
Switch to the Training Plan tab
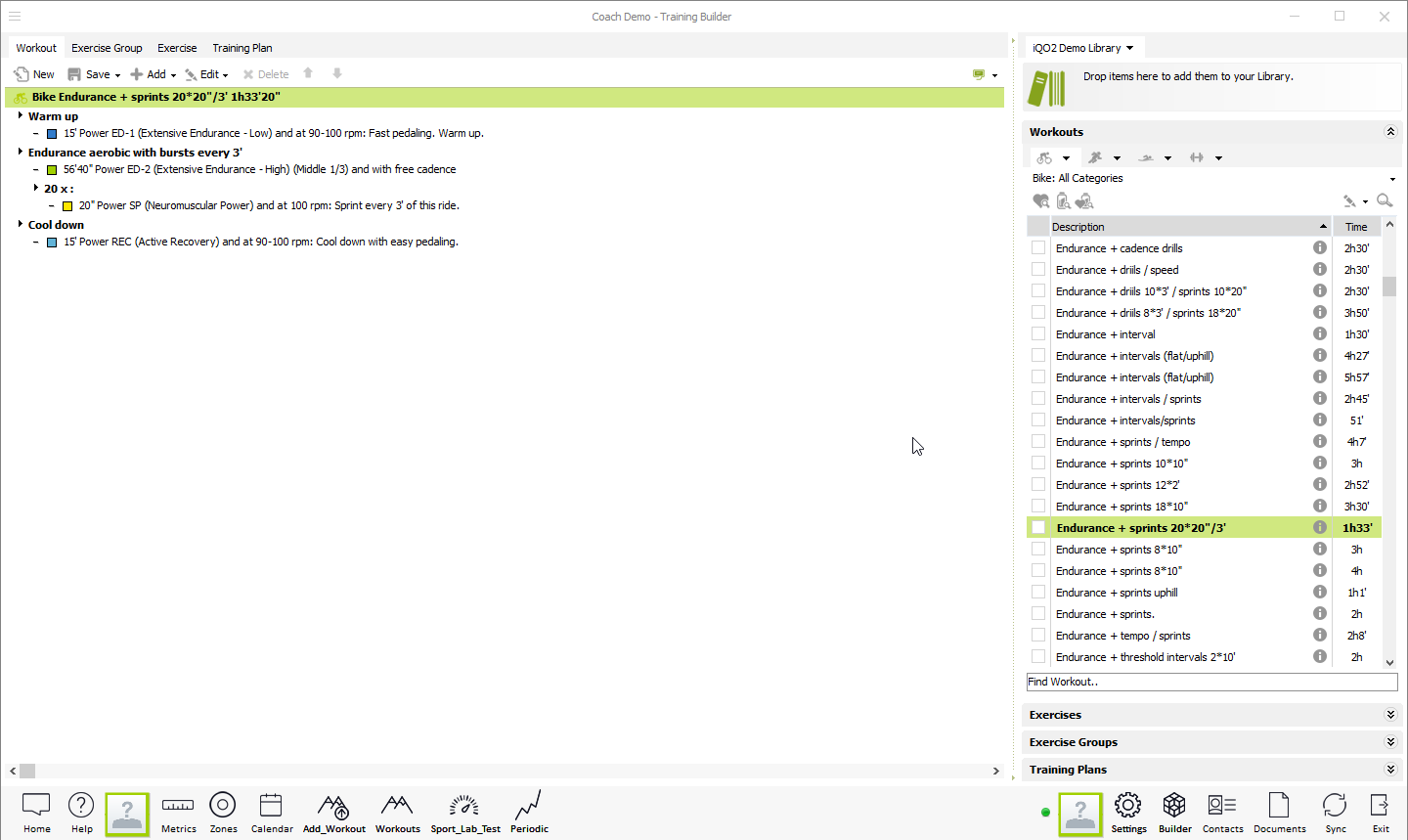click(x=242, y=48)
